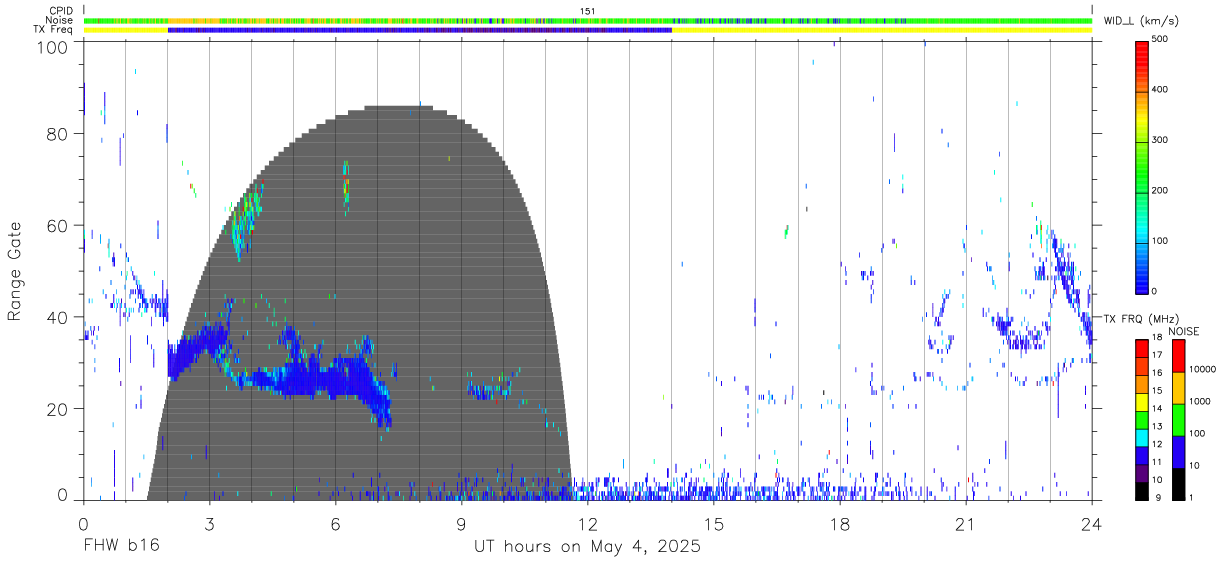Image resolution: width=1228 pixels, height=567 pixels.
Task: Click the TX Freq row label
Action: pyautogui.click(x=53, y=30)
